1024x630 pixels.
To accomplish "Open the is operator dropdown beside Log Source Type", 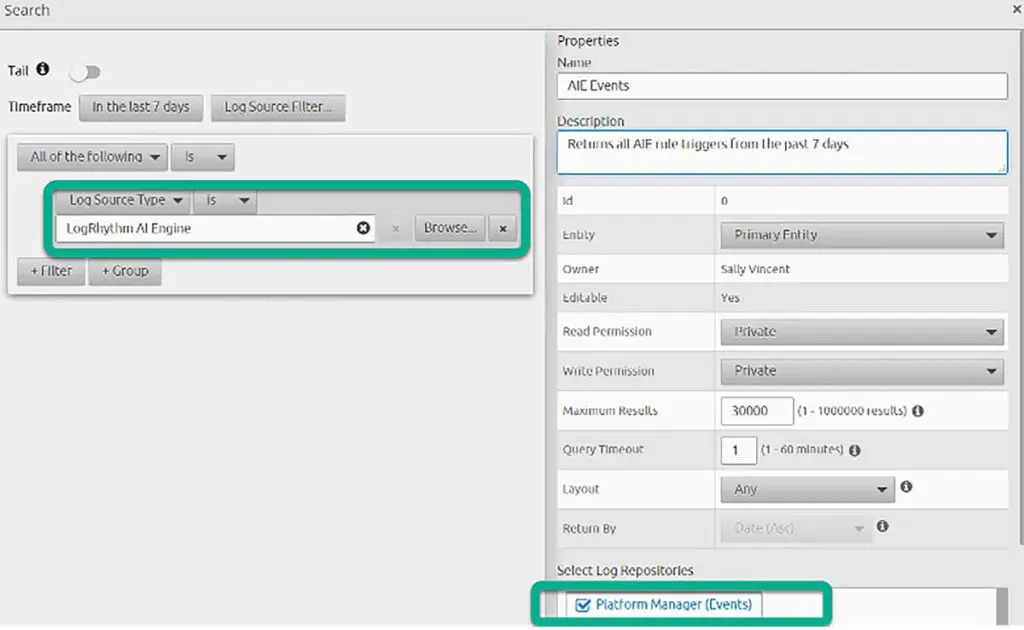I will (x=224, y=200).
